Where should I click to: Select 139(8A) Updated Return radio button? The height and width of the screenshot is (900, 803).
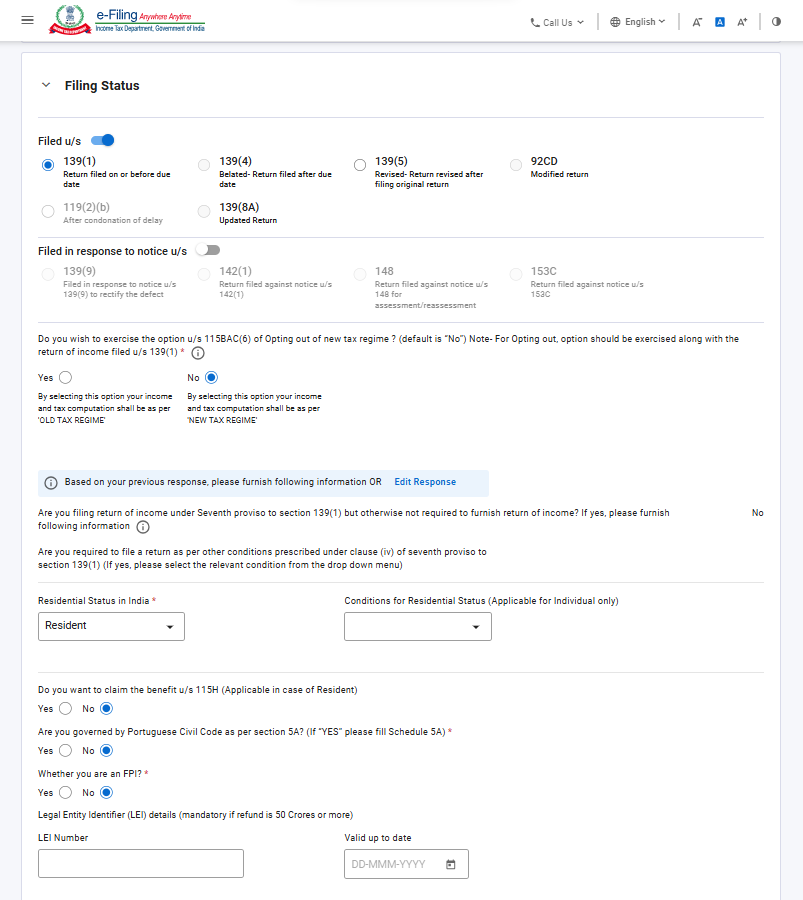[204, 211]
